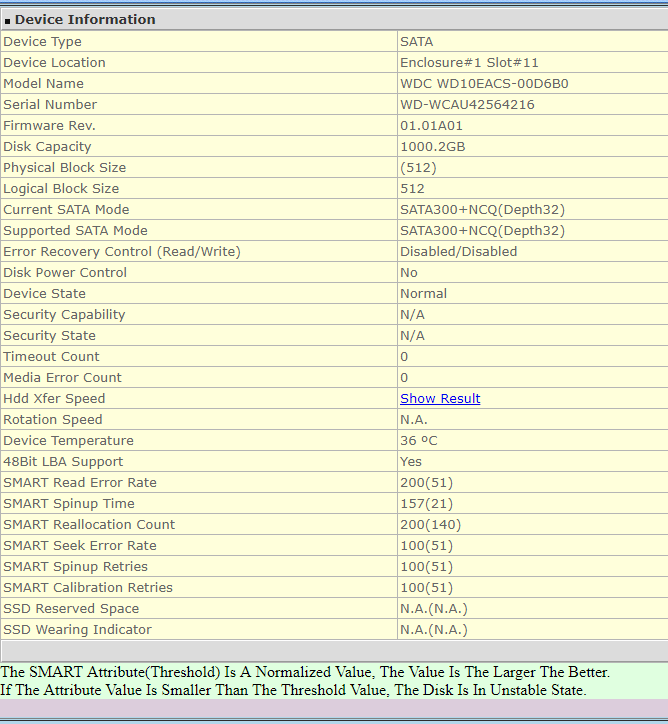Select the Error Recovery Control (Read/Write) label
Screen dimensions: 668x724
(x=122, y=252)
